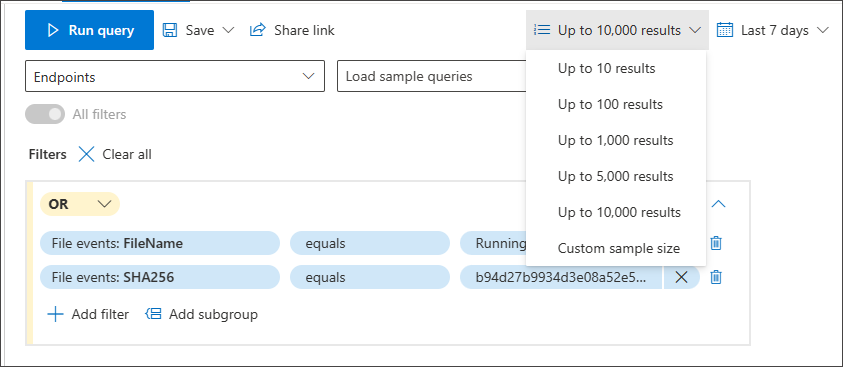The height and width of the screenshot is (367, 843).
Task: Click equals operator in SHA256 row
Action: point(370,277)
